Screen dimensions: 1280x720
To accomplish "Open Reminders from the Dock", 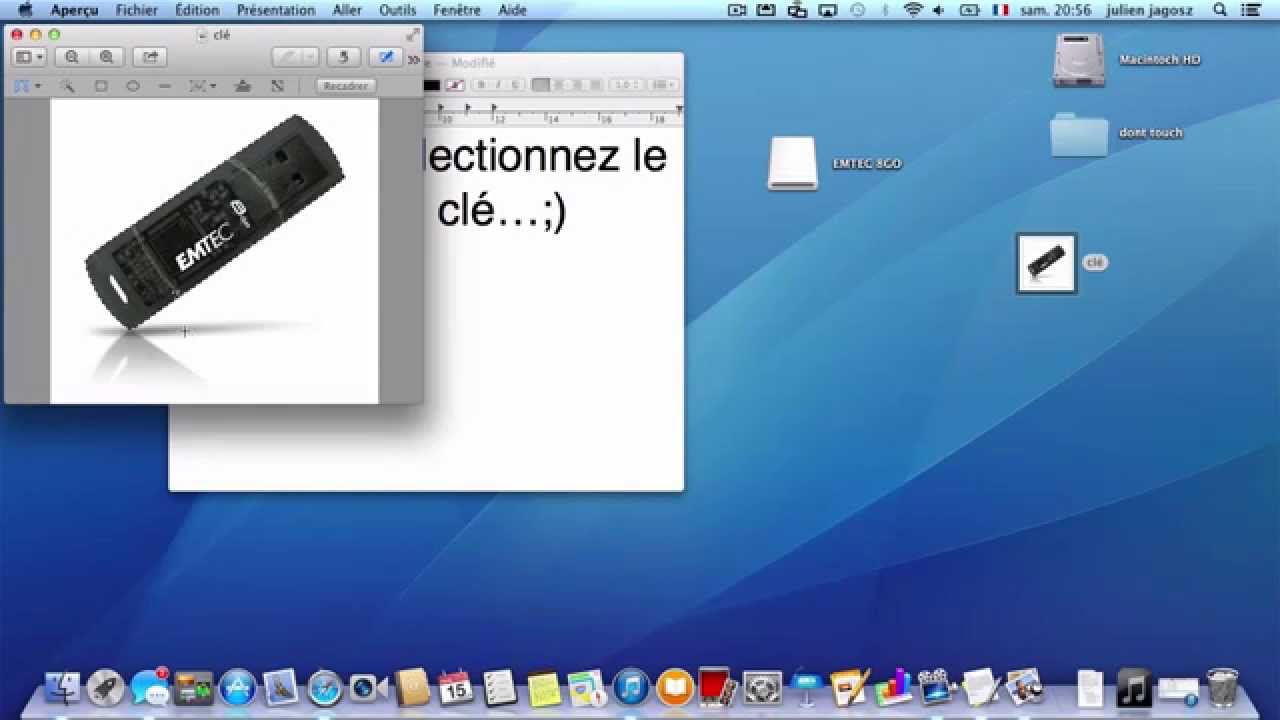I will [500, 687].
